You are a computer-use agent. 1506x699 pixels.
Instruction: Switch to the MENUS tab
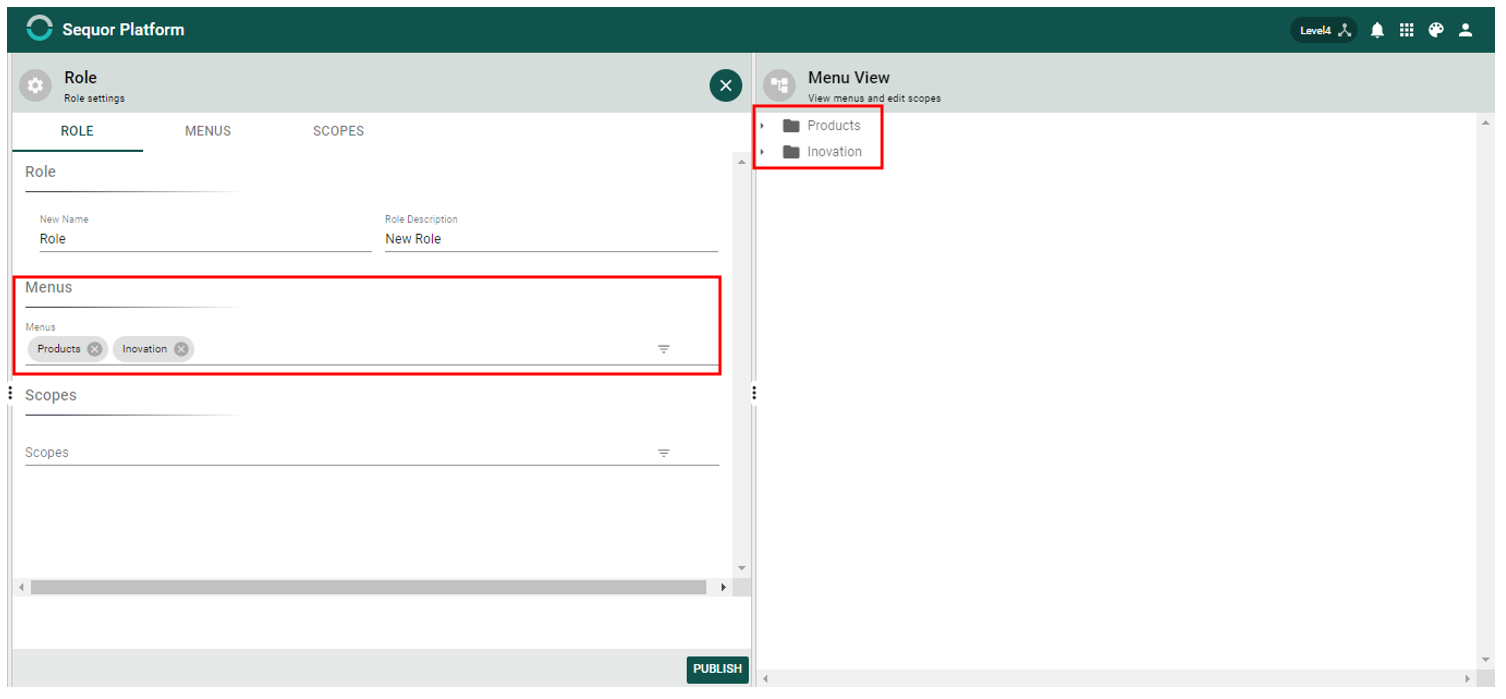(x=208, y=131)
